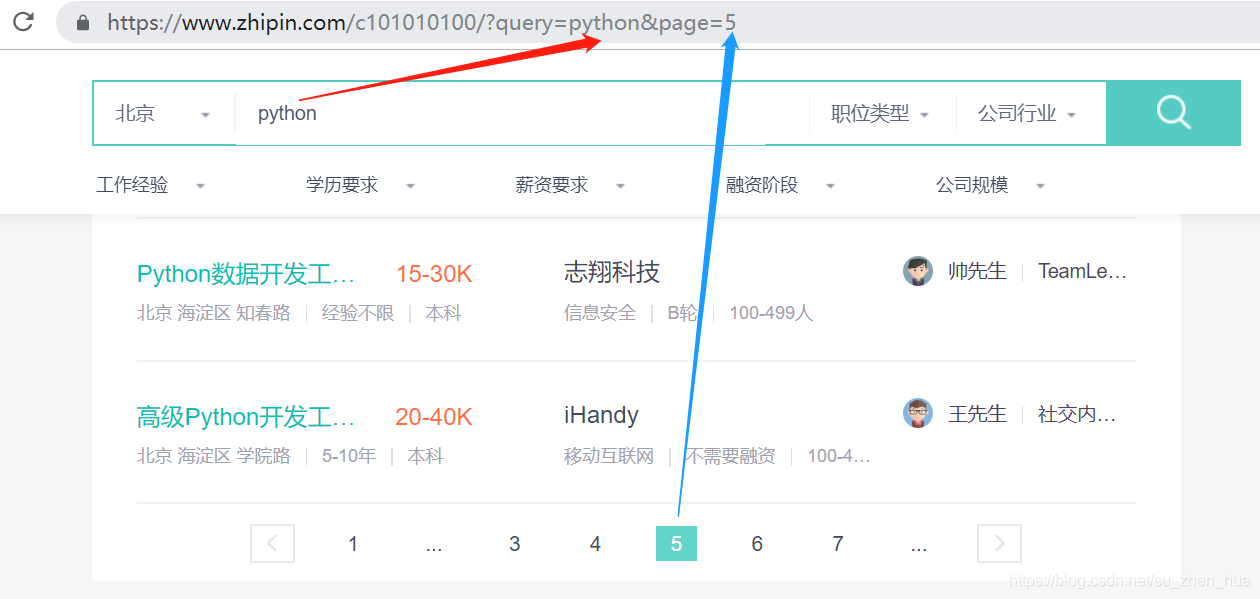
Task: Reload the page with the browser refresh icon
Action: coord(23,21)
